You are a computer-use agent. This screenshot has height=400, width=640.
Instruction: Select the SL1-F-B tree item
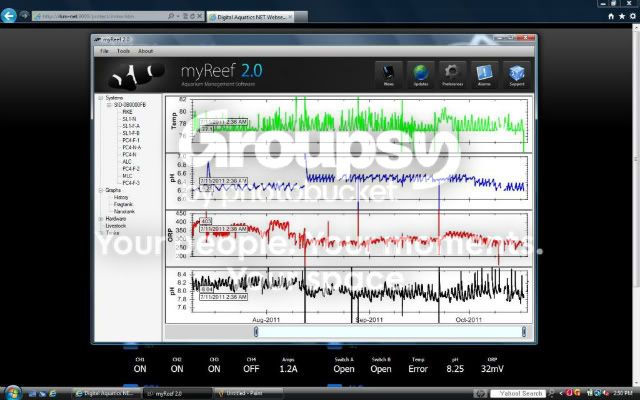[131, 133]
